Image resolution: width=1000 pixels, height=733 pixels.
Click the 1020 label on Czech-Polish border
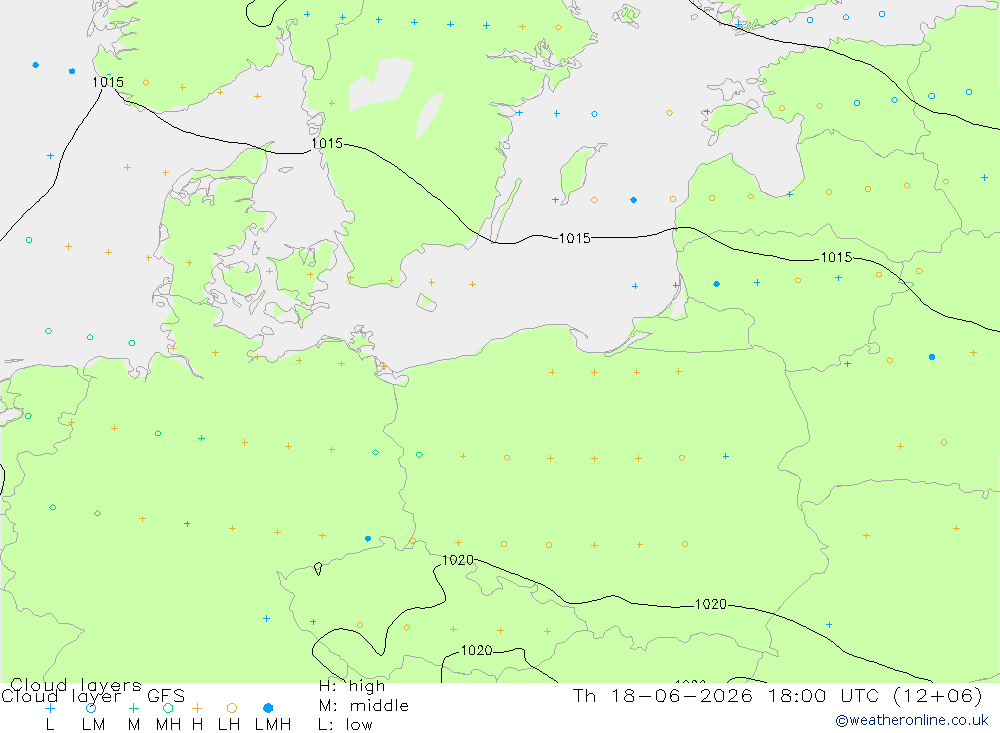[458, 560]
